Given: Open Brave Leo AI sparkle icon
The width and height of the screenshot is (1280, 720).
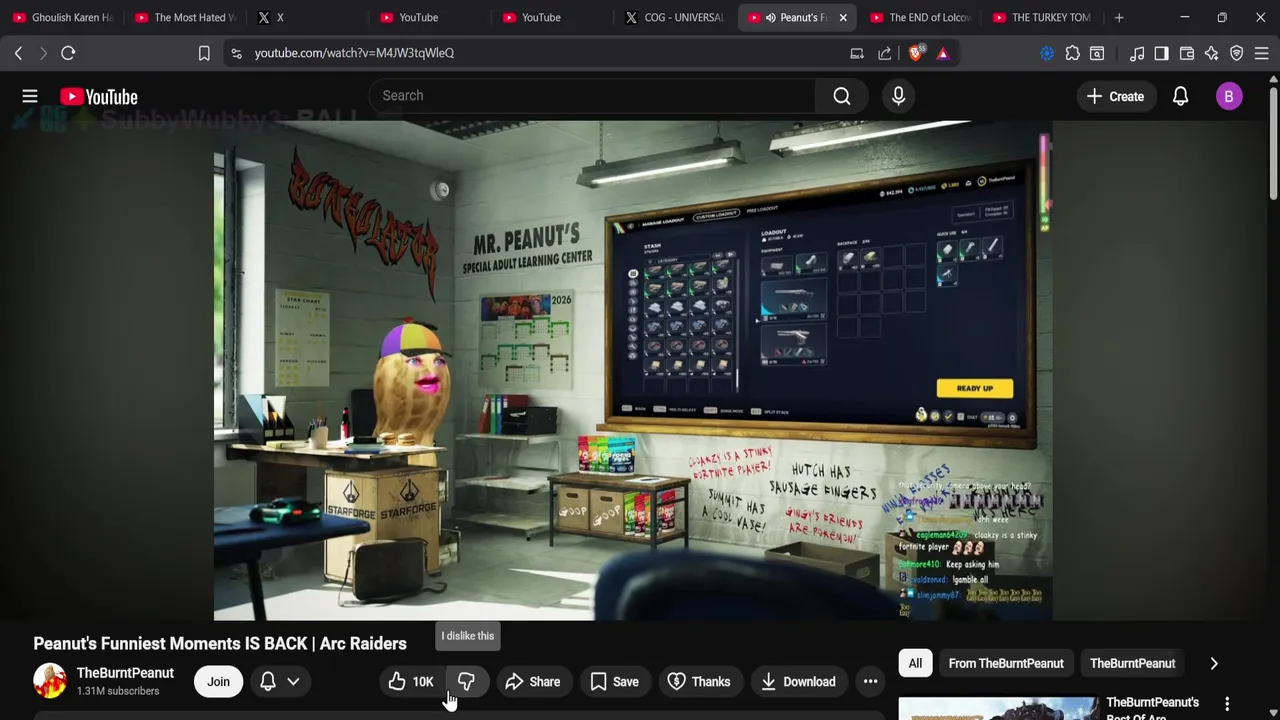Looking at the screenshot, I should pos(1212,53).
